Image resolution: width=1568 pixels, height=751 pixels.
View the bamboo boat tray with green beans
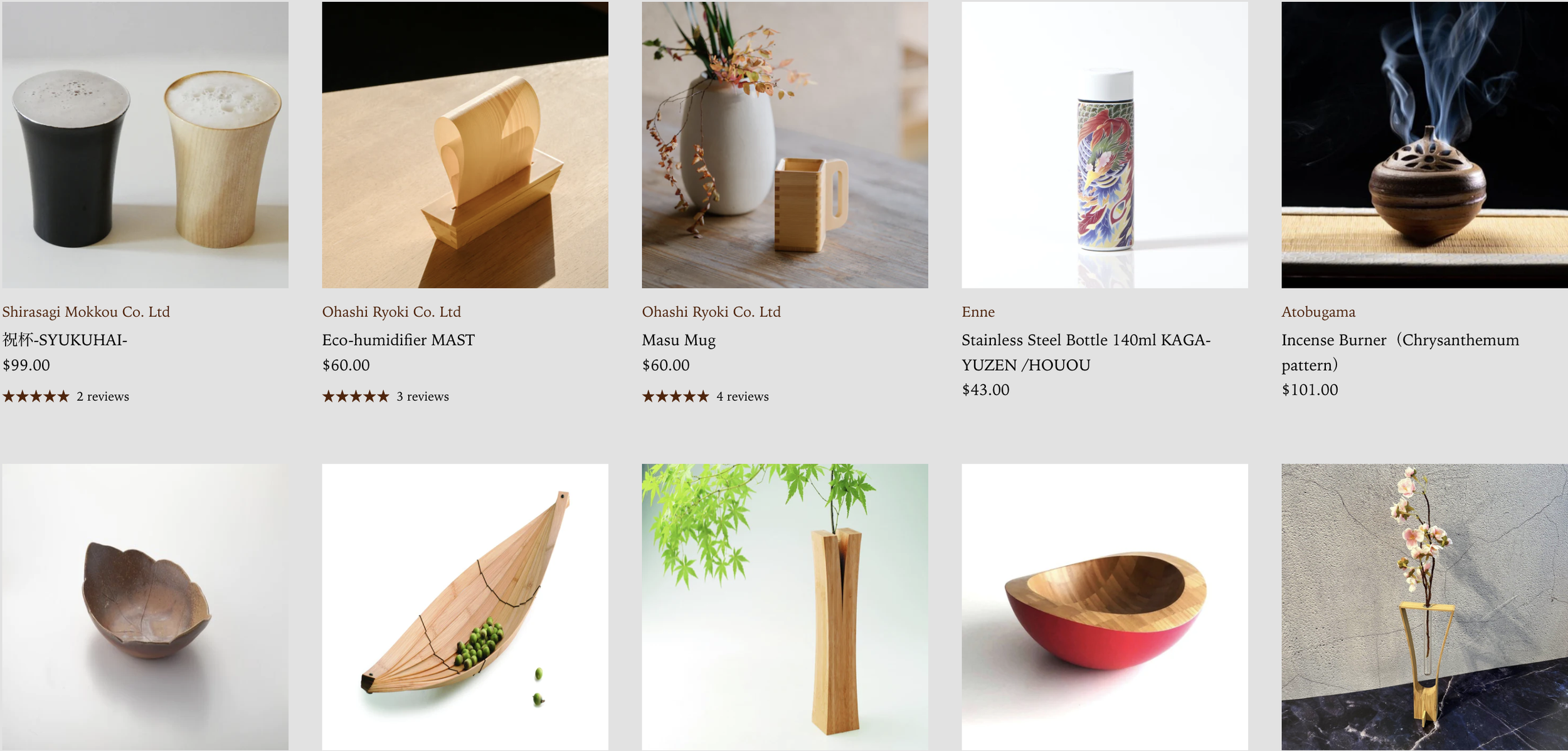465,607
